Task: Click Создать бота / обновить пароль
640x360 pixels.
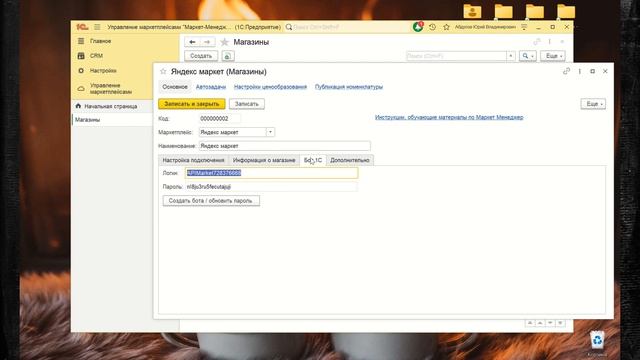Action: pyautogui.click(x=211, y=201)
